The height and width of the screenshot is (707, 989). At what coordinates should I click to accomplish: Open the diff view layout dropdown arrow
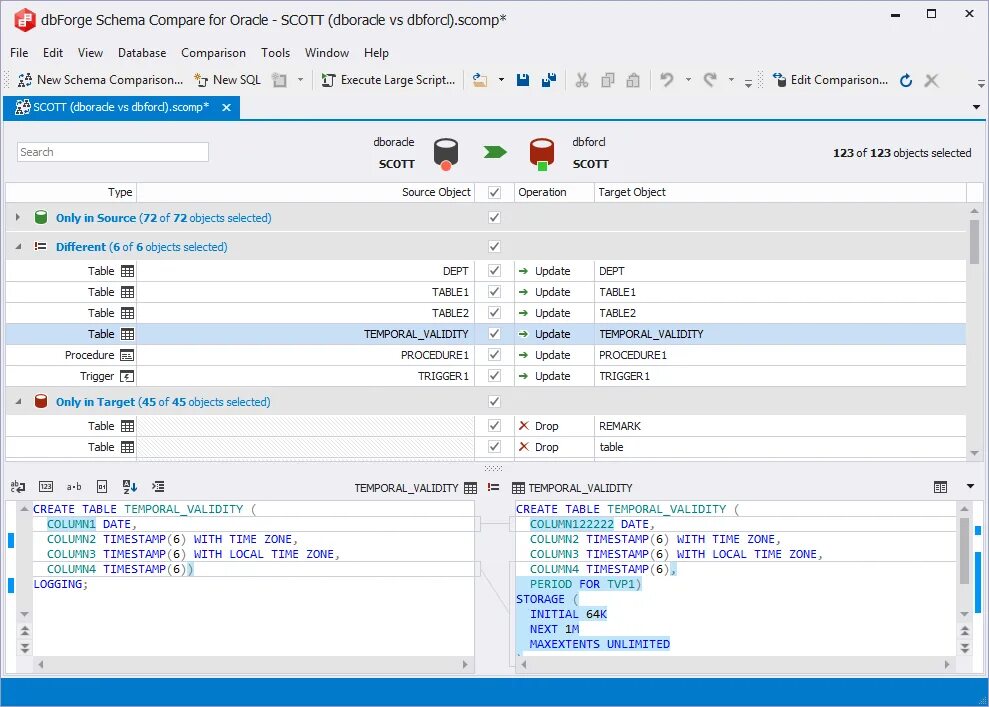[970, 486]
